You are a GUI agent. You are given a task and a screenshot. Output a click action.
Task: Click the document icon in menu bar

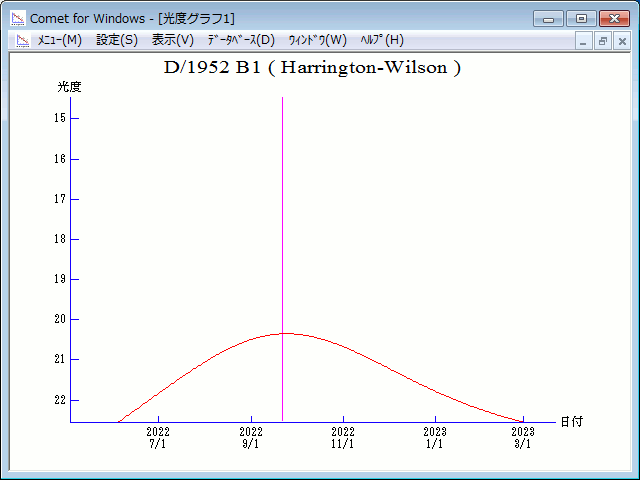coord(23,40)
